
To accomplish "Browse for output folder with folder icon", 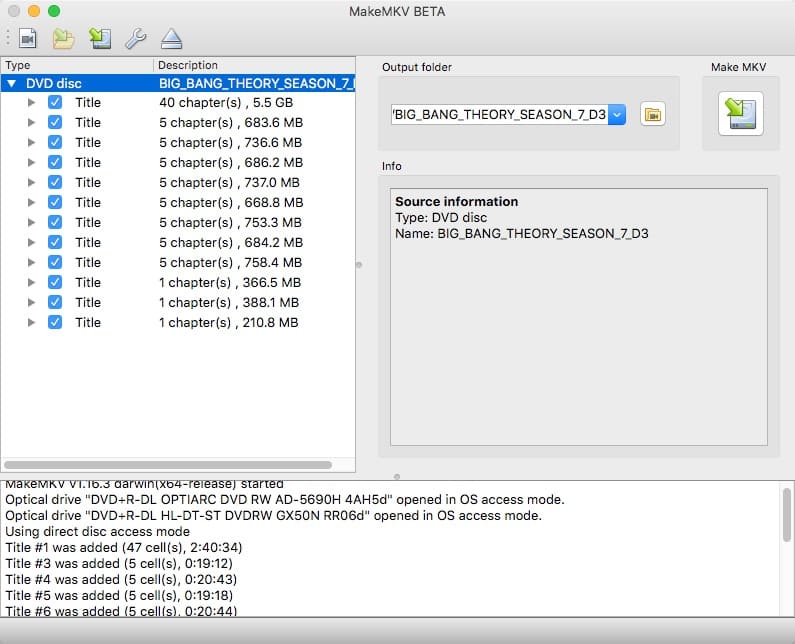I will 652,114.
